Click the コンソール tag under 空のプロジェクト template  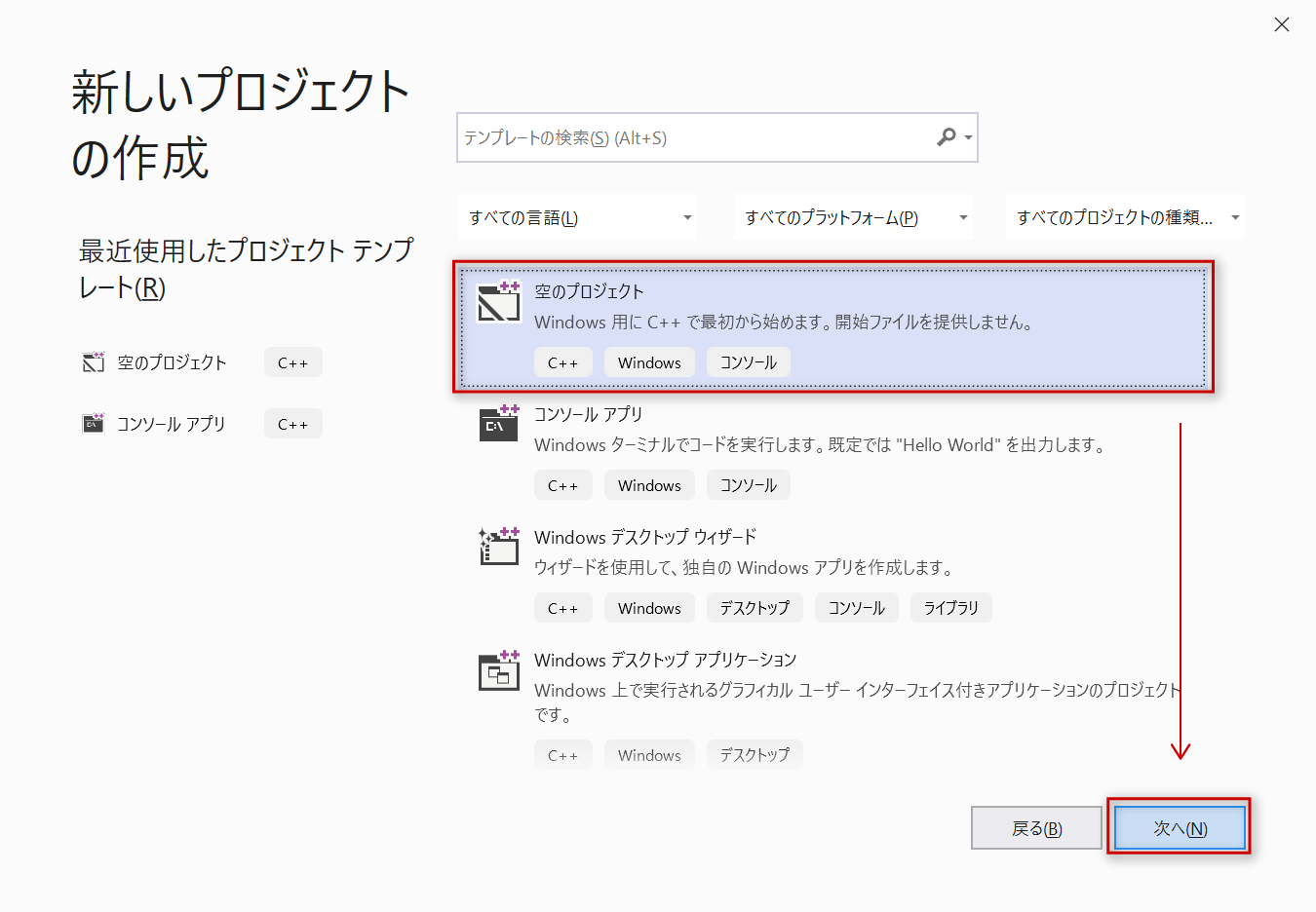coord(749,362)
